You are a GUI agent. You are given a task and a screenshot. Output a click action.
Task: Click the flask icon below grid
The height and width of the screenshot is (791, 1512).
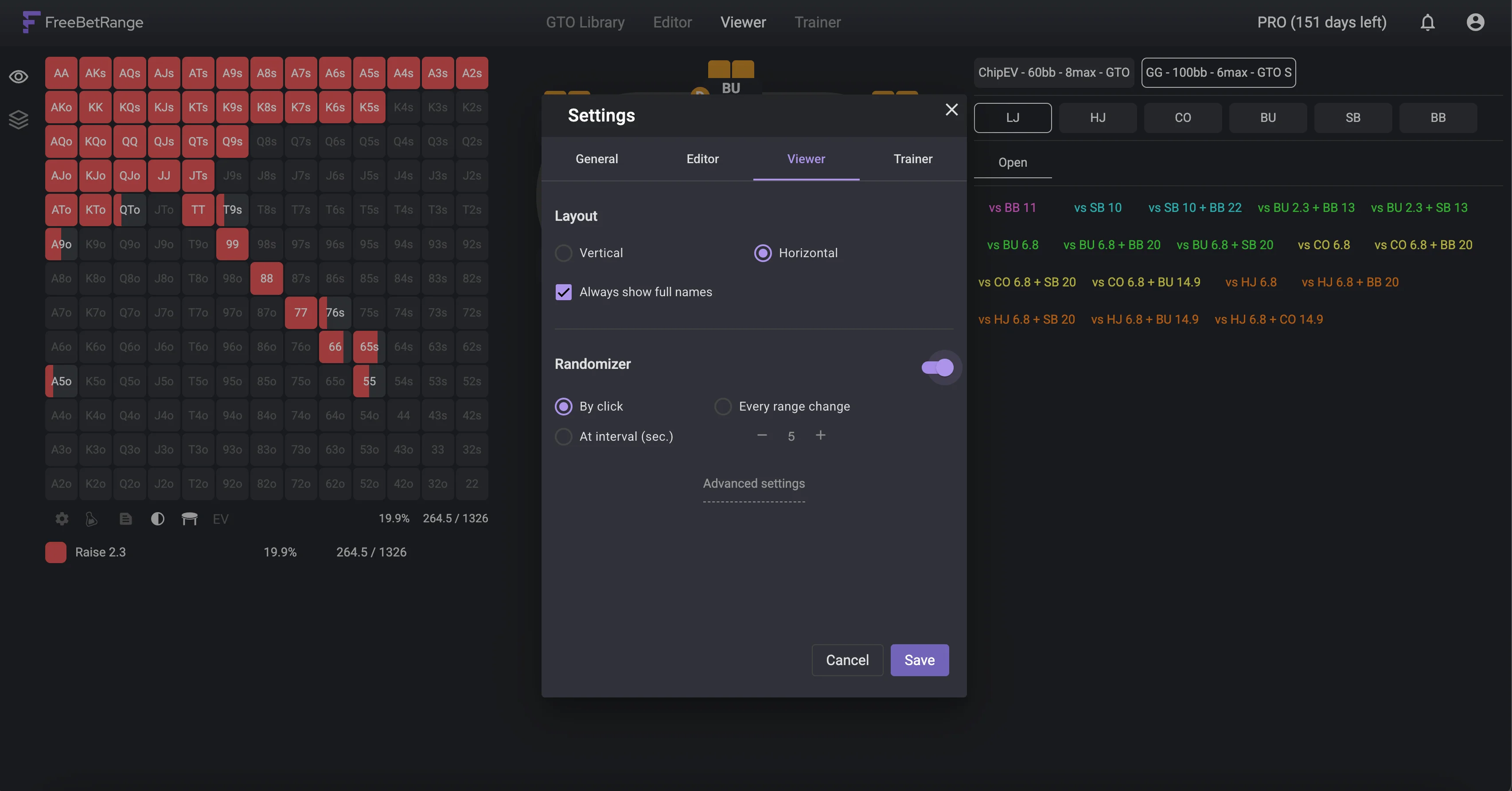click(92, 518)
